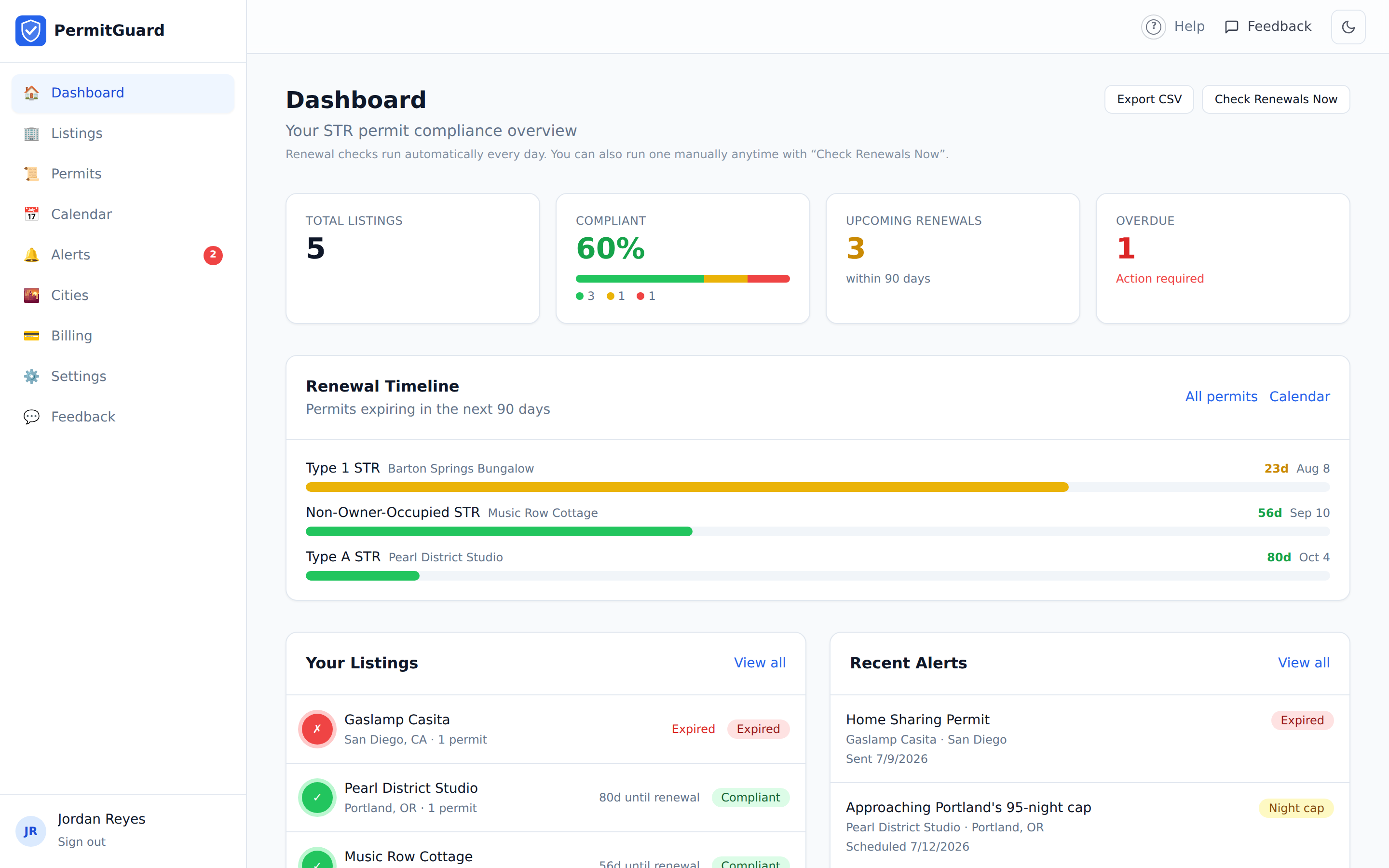1389x868 pixels.
Task: Click the red Alerts count badge
Action: tap(213, 255)
